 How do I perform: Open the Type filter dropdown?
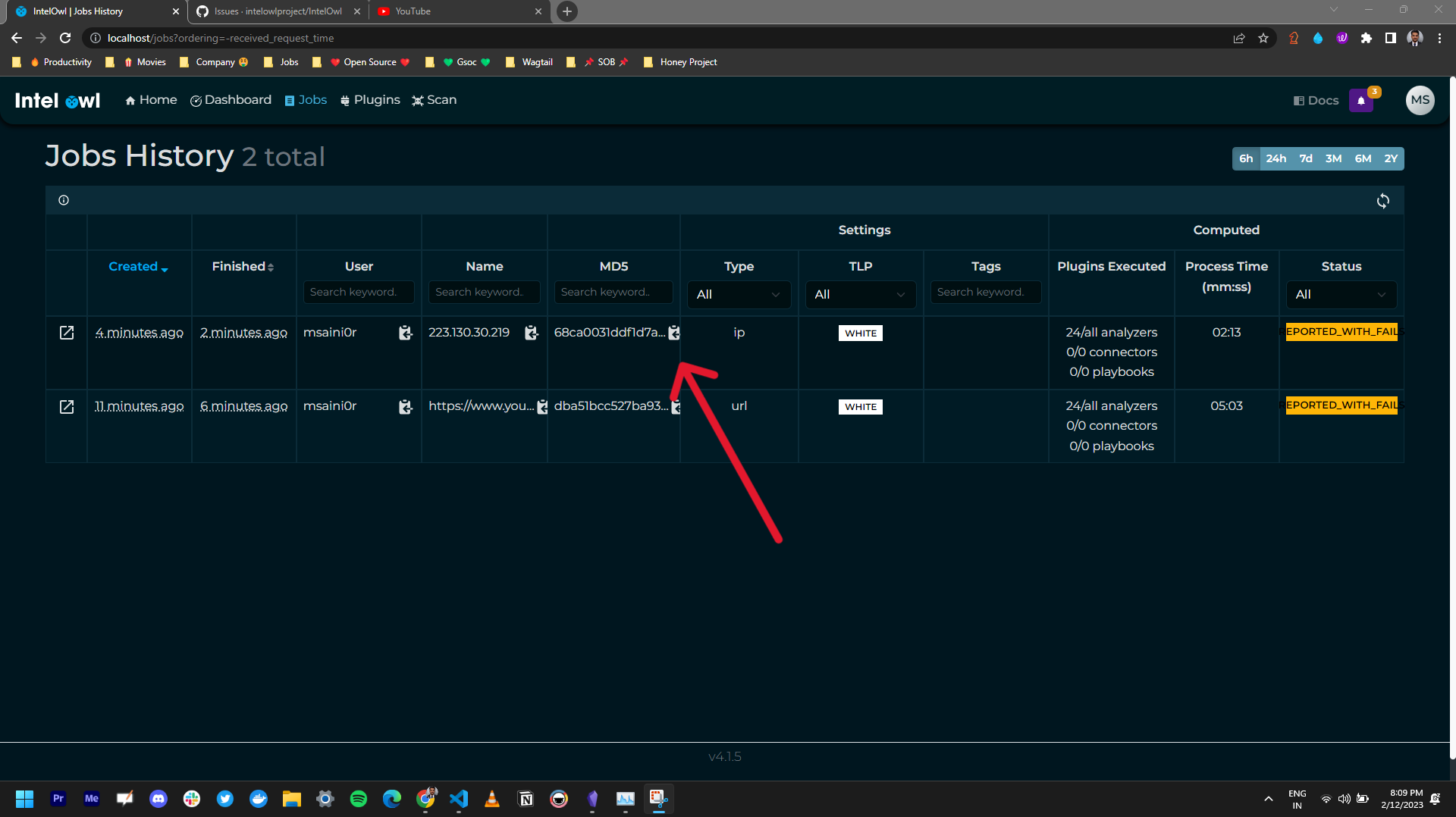[739, 295]
